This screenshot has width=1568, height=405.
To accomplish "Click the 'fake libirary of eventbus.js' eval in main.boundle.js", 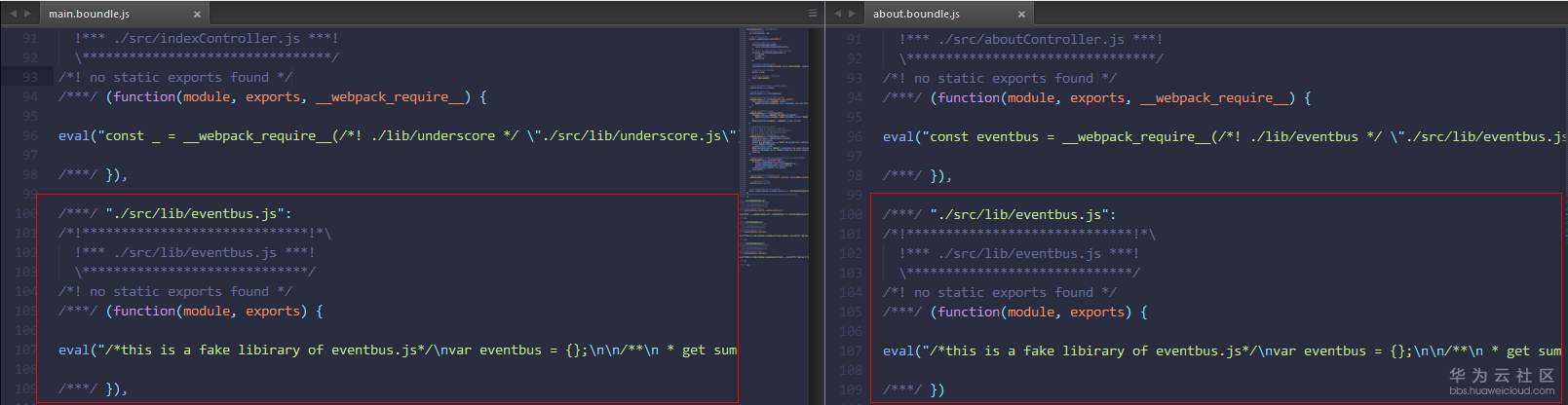I will (398, 350).
